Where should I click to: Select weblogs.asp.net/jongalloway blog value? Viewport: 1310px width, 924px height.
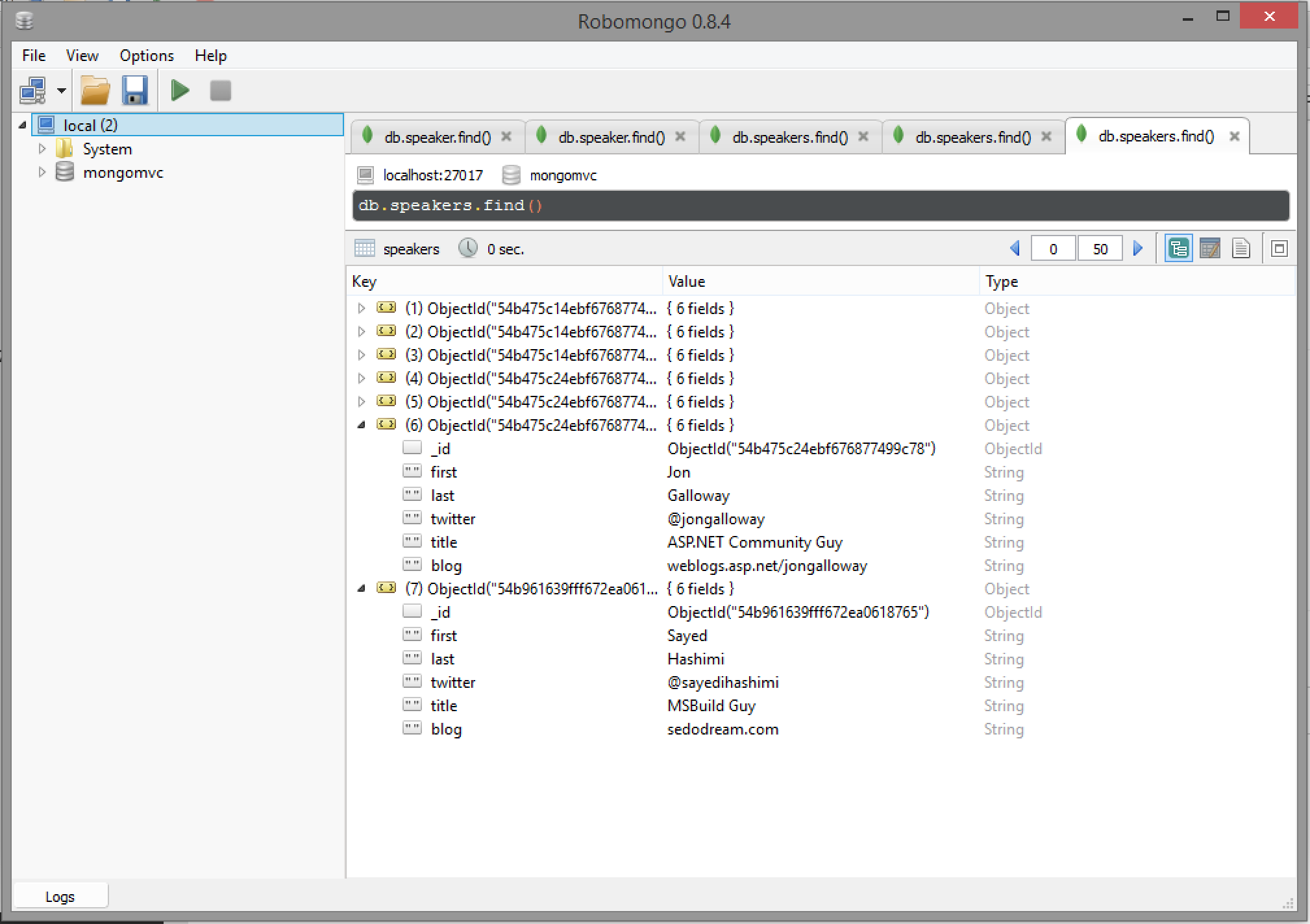click(x=767, y=565)
